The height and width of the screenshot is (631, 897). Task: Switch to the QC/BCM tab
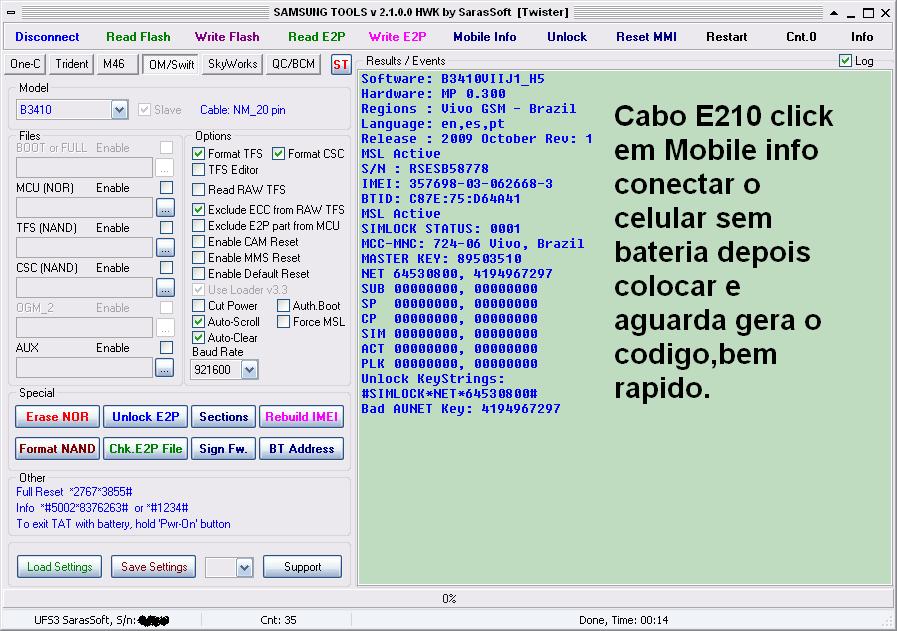tap(293, 64)
